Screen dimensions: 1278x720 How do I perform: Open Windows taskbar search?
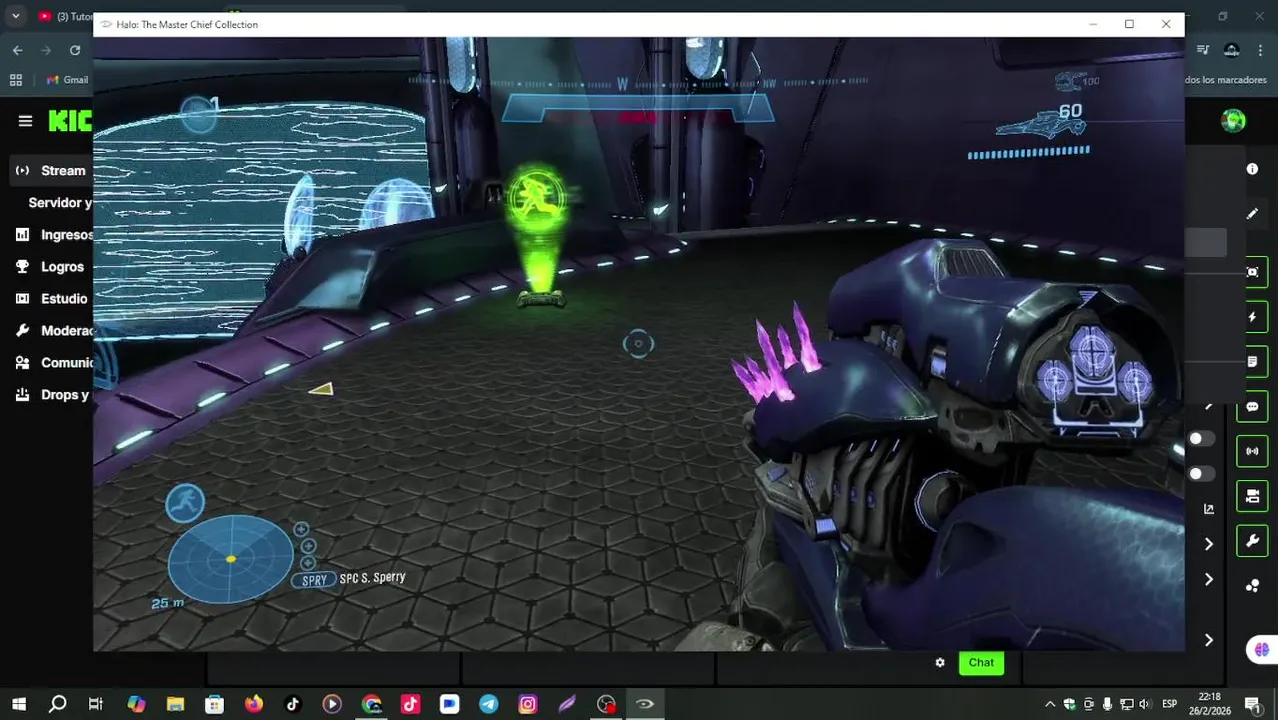(57, 704)
